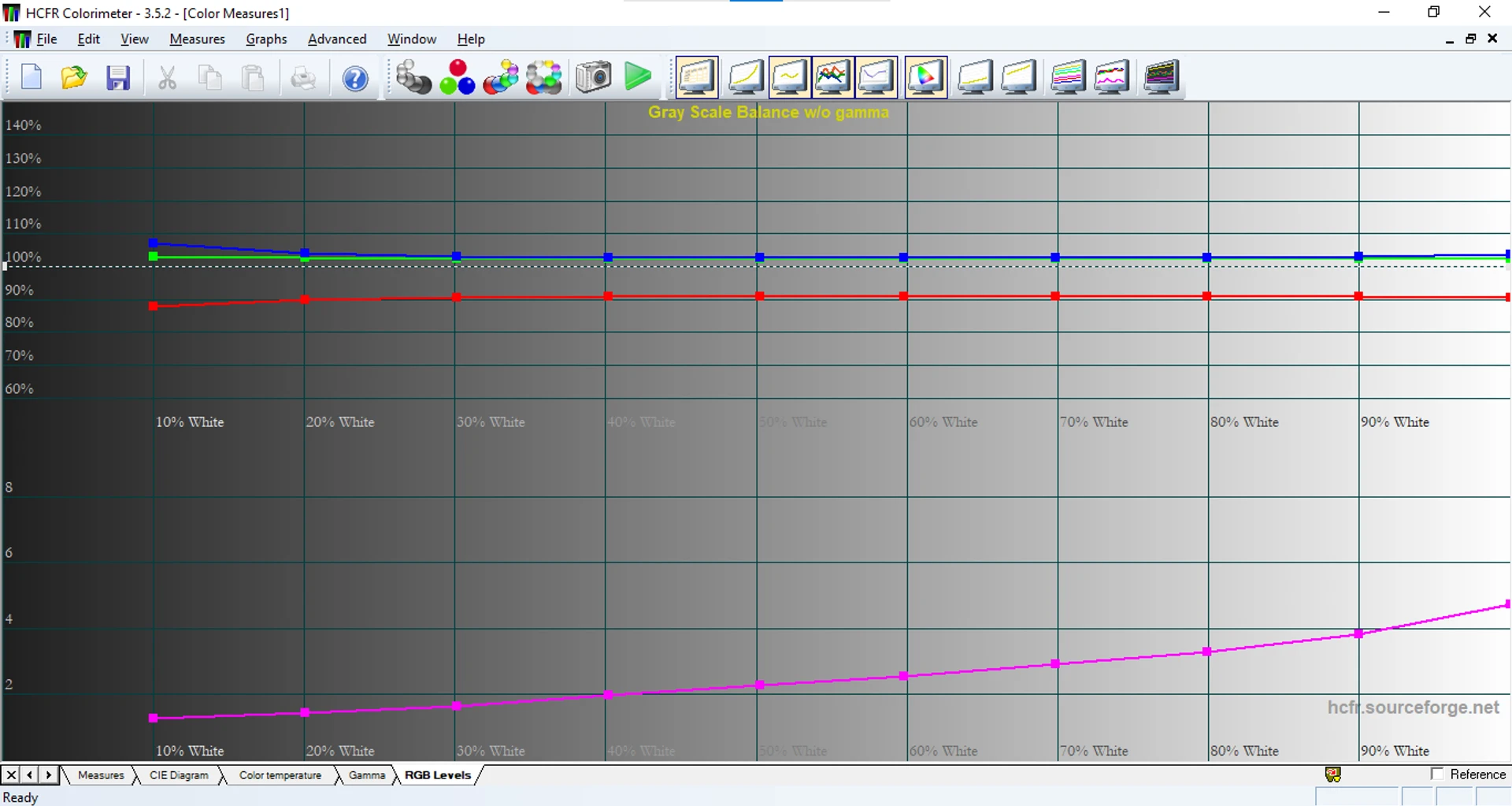Save the current measures file
Viewport: 1512px width, 806px height.
coord(118,77)
